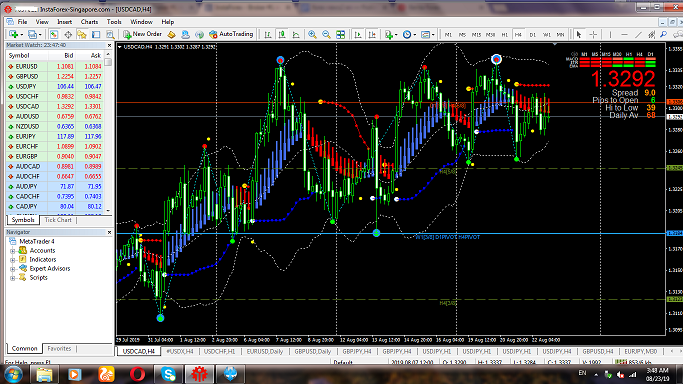Open the Profiles toolbar icon

[x=32, y=34]
